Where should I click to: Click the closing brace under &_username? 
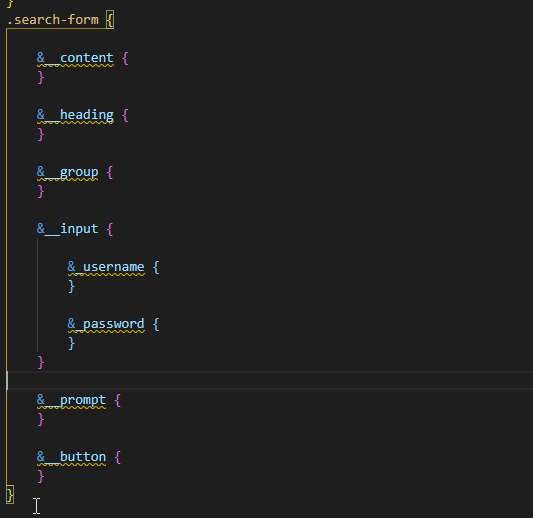71,286
